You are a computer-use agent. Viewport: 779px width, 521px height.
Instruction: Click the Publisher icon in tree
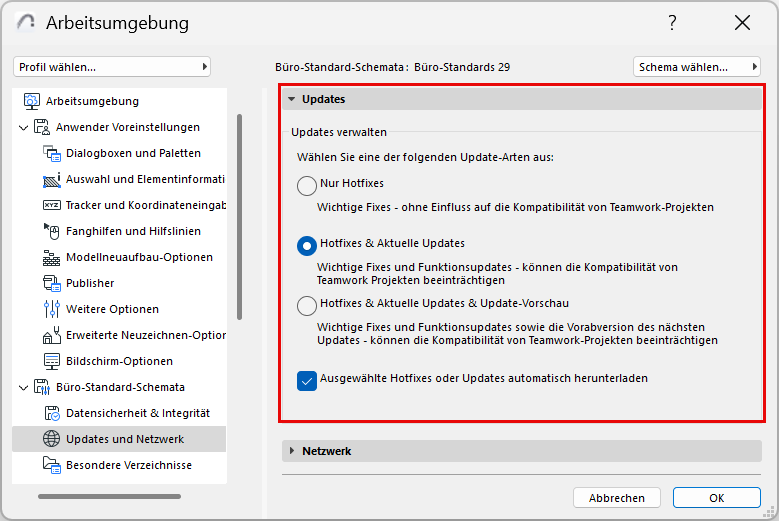click(52, 283)
